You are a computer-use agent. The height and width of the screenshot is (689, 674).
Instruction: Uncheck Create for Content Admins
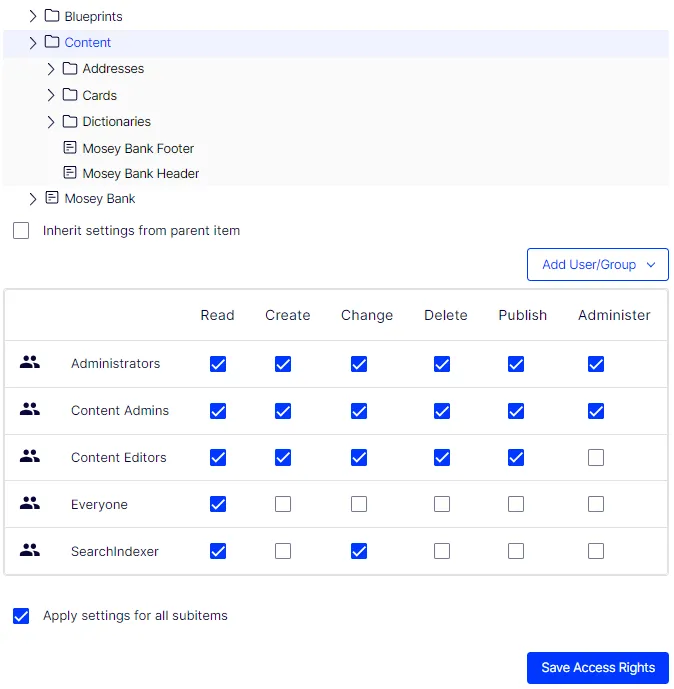coord(283,411)
